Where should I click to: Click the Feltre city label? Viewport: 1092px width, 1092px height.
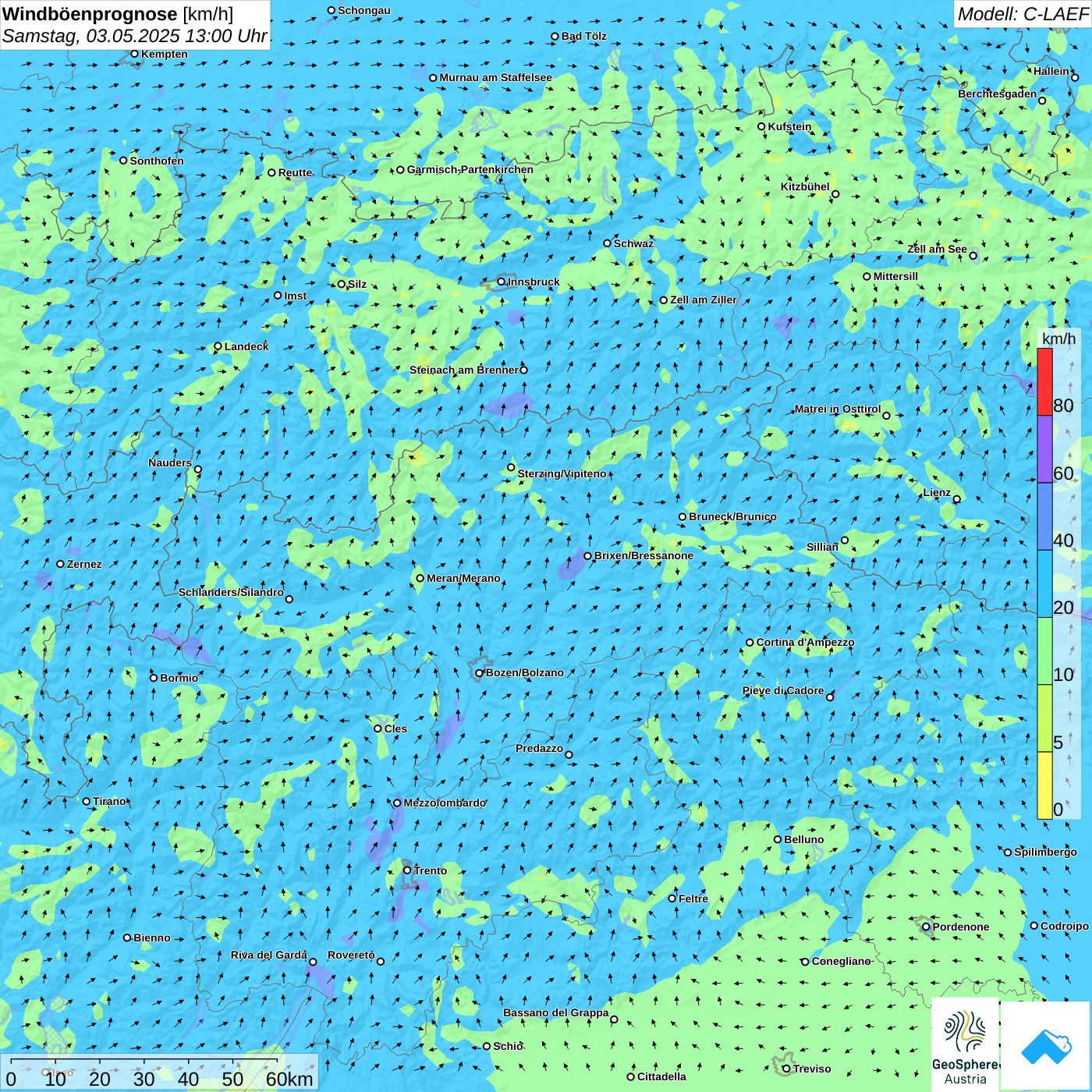point(693,899)
